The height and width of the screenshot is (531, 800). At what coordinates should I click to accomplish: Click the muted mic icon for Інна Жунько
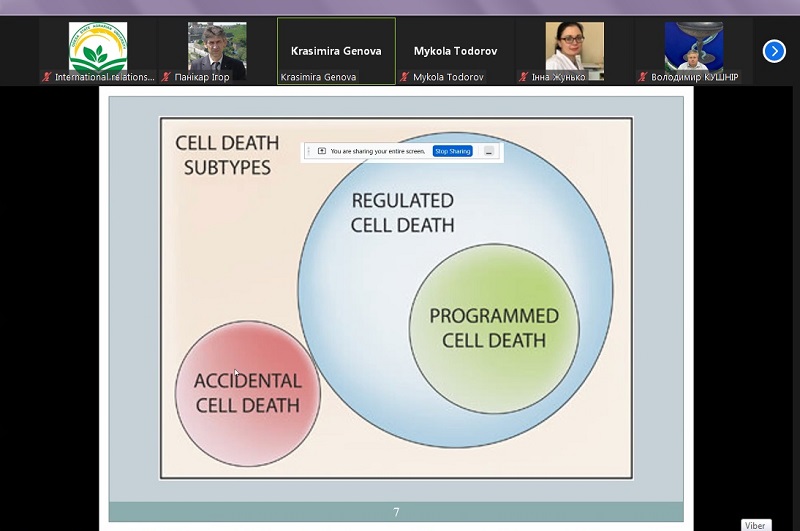pos(524,77)
